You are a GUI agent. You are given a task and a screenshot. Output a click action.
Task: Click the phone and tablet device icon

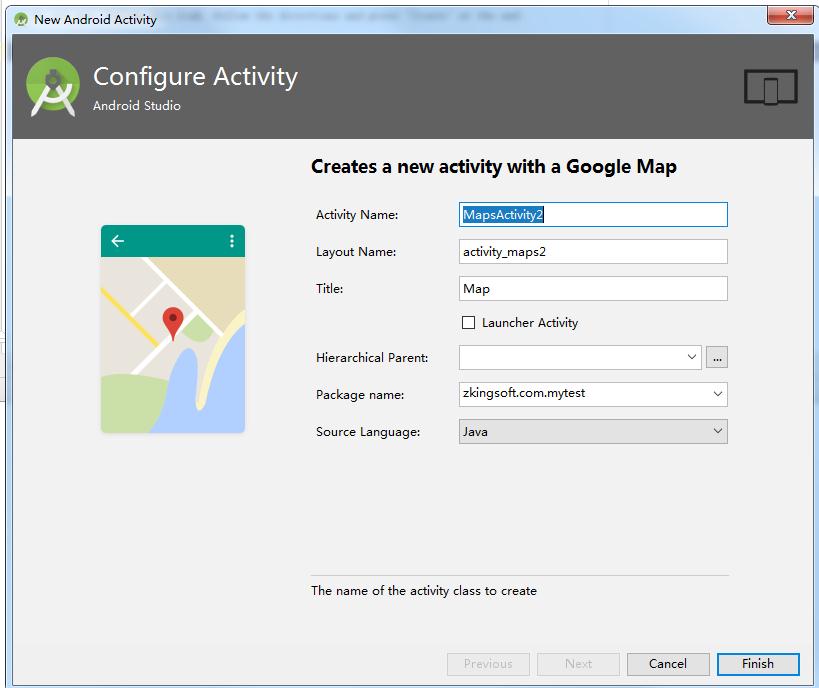pyautogui.click(x=770, y=88)
